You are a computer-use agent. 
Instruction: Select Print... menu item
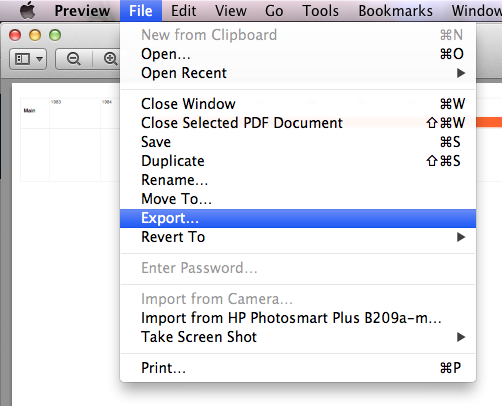(298, 368)
